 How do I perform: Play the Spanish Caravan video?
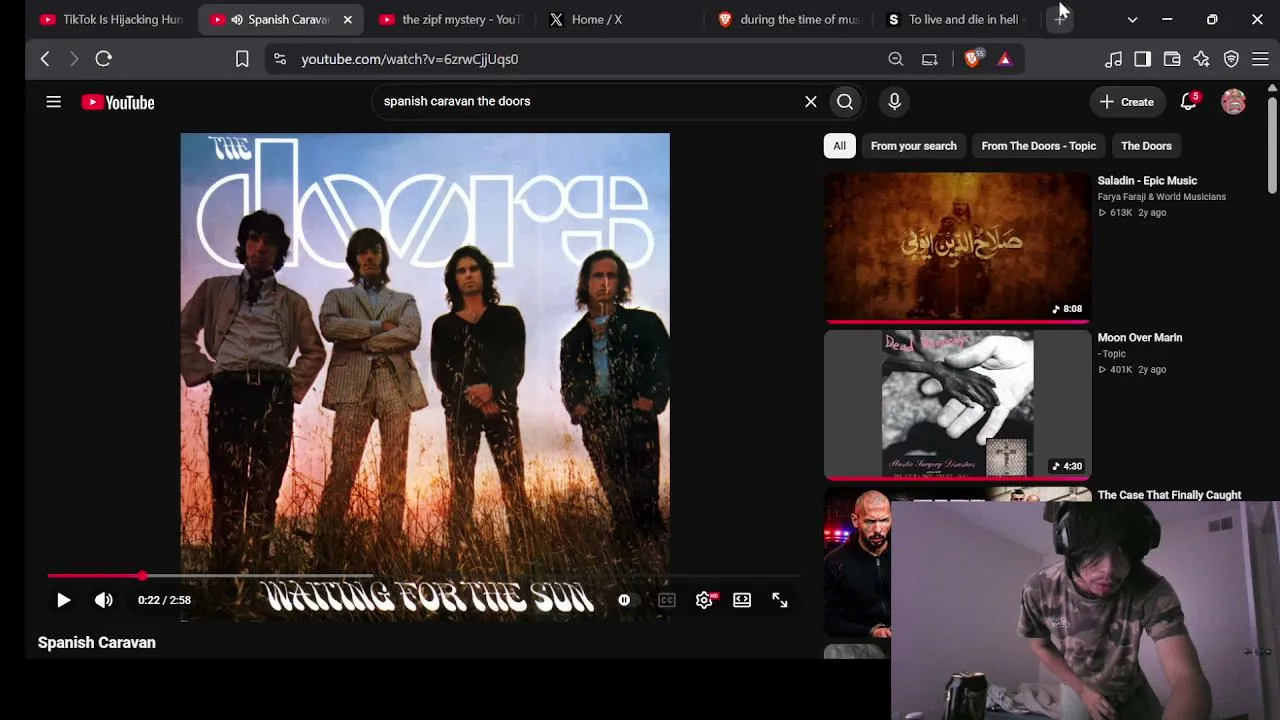coord(63,600)
